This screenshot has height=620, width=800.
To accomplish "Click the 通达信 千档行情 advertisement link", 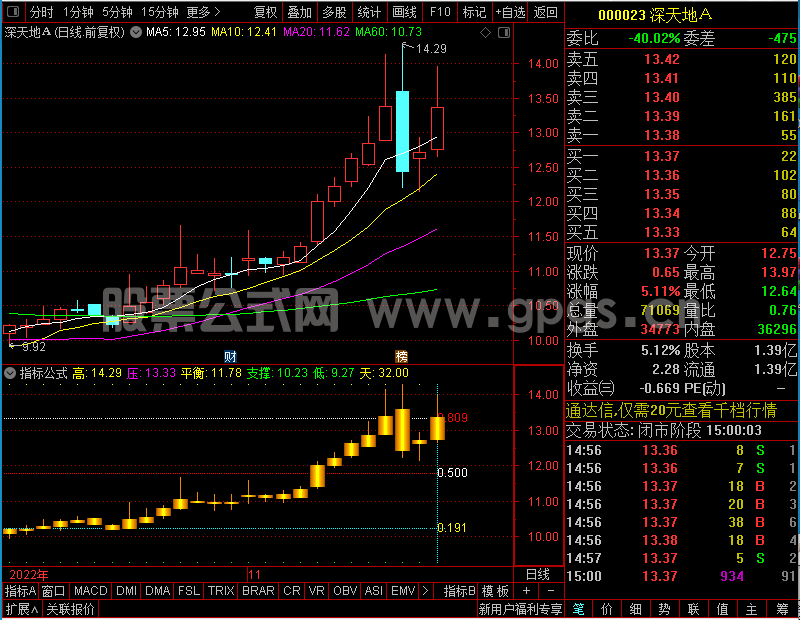I will [x=671, y=410].
